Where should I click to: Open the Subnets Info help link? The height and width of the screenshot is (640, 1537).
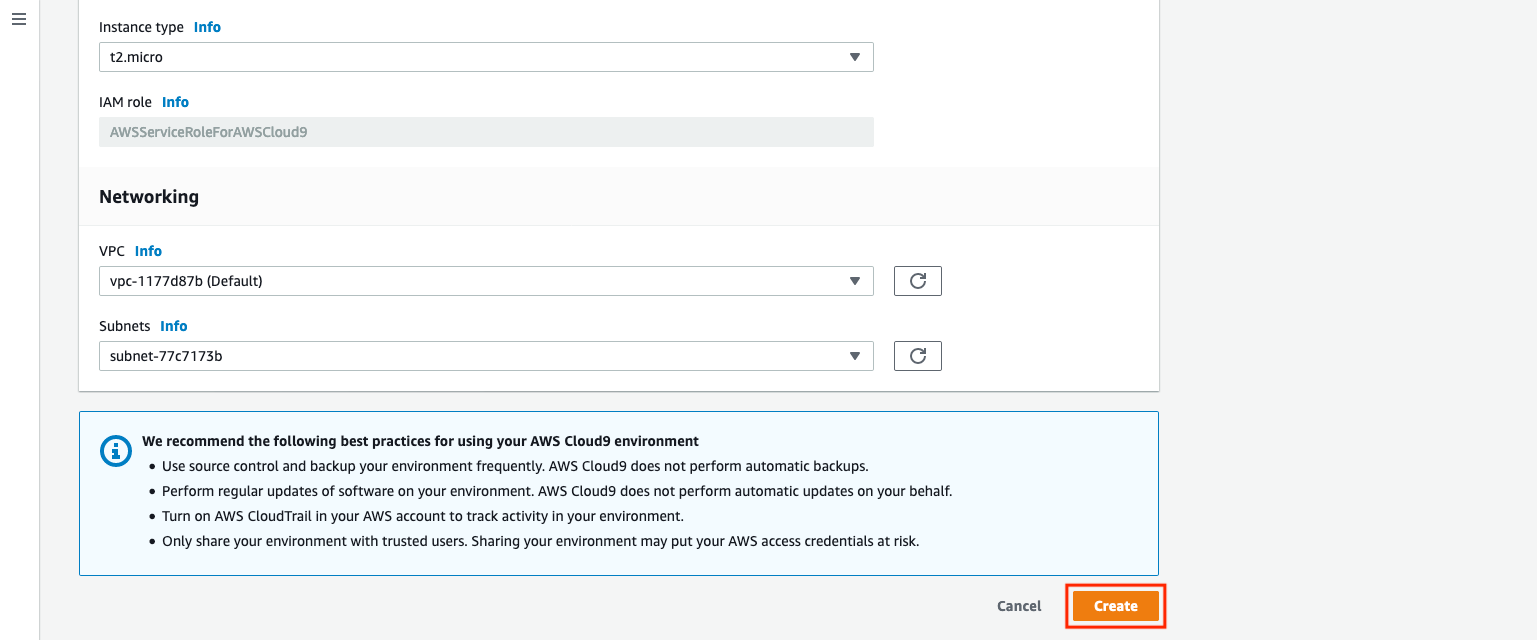[x=173, y=326]
